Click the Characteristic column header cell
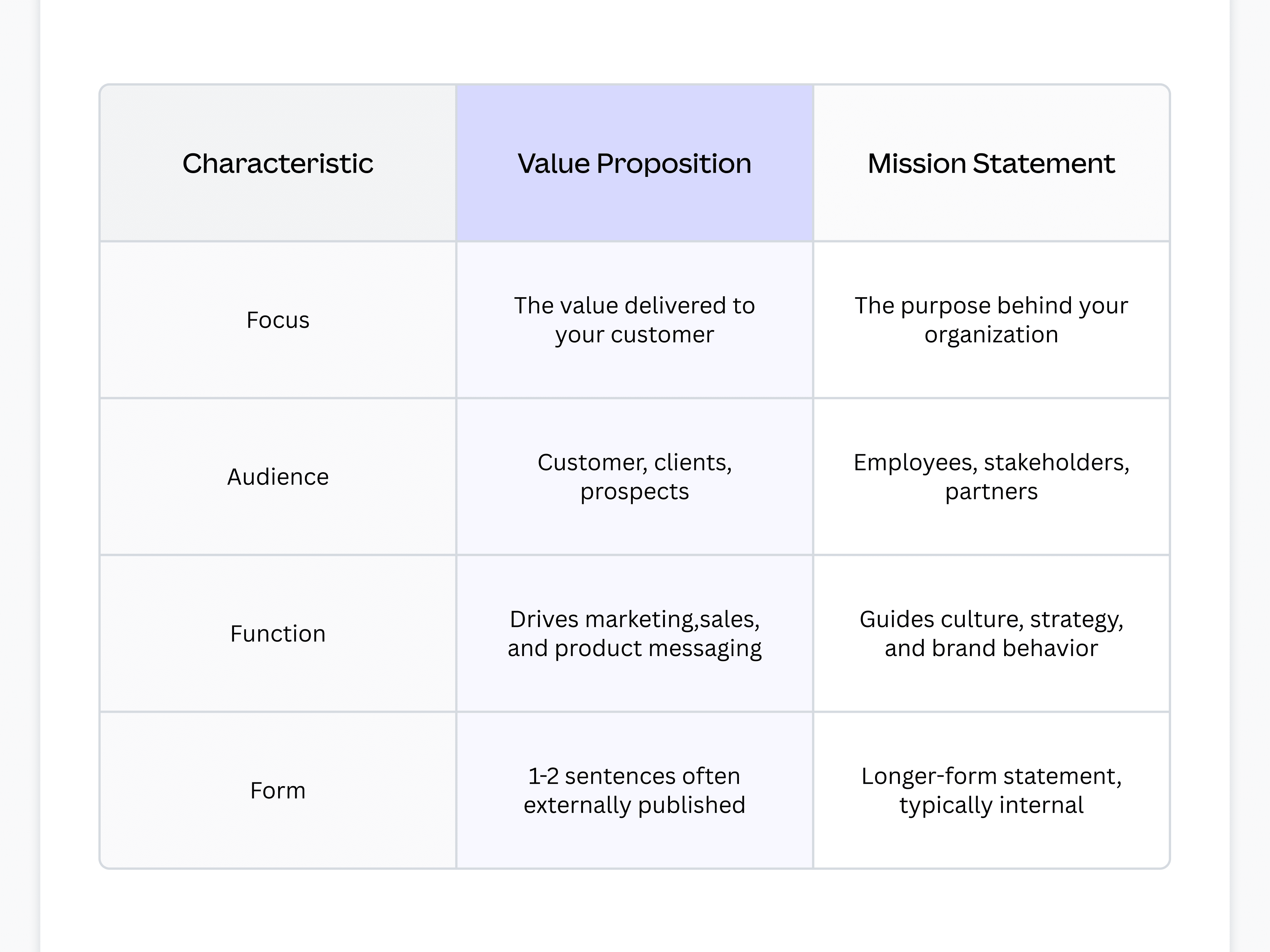The height and width of the screenshot is (952, 1270). tap(278, 163)
